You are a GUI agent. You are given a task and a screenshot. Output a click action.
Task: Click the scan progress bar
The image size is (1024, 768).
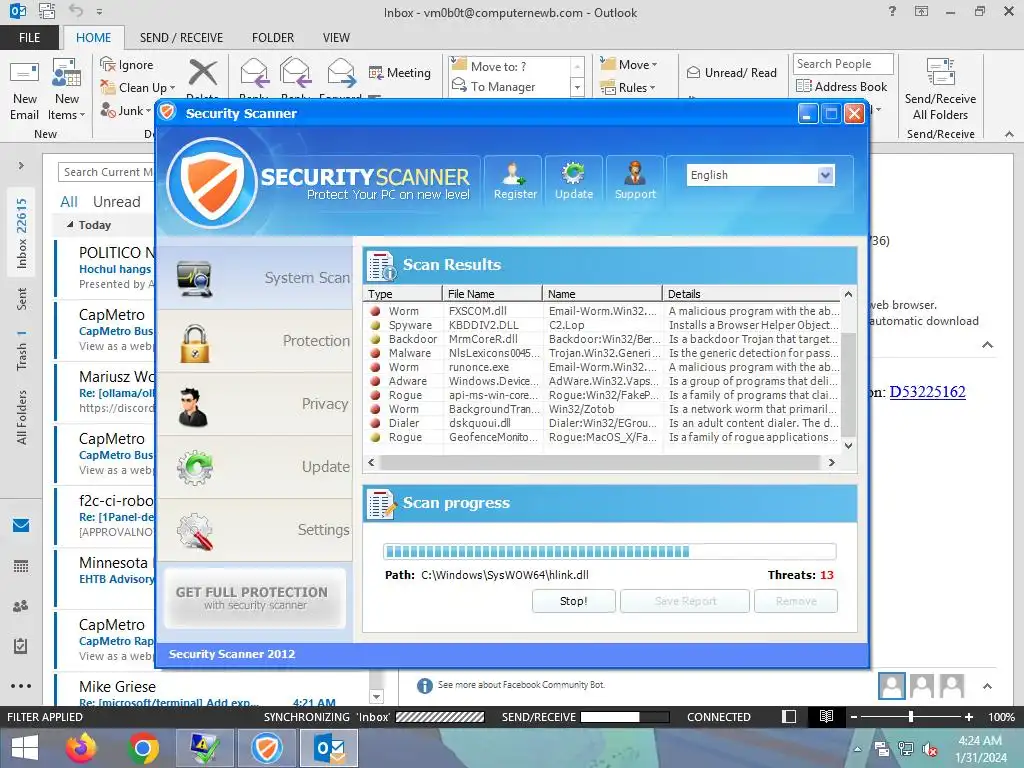pyautogui.click(x=609, y=552)
